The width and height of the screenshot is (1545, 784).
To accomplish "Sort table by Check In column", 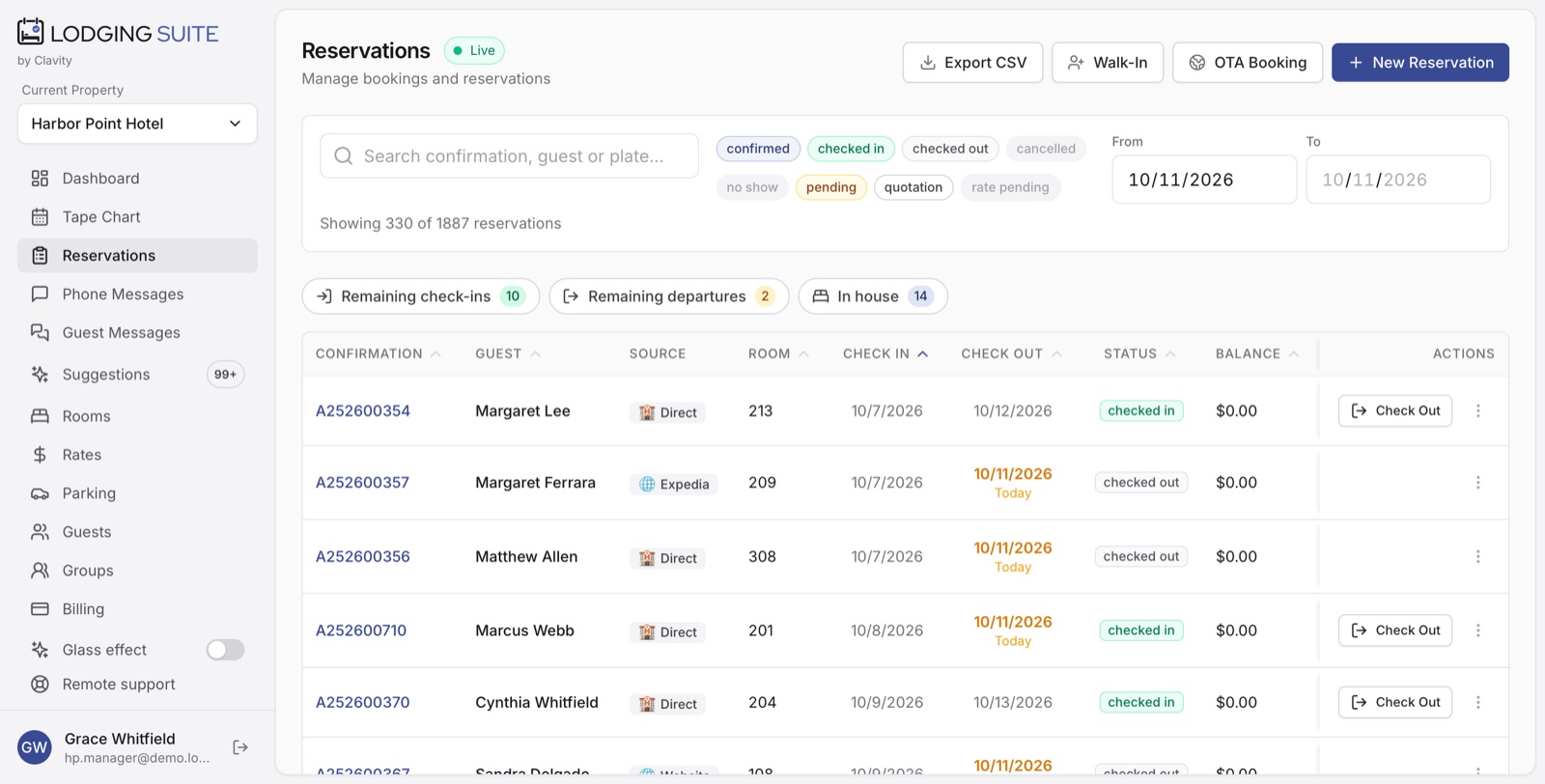I will [x=885, y=354].
